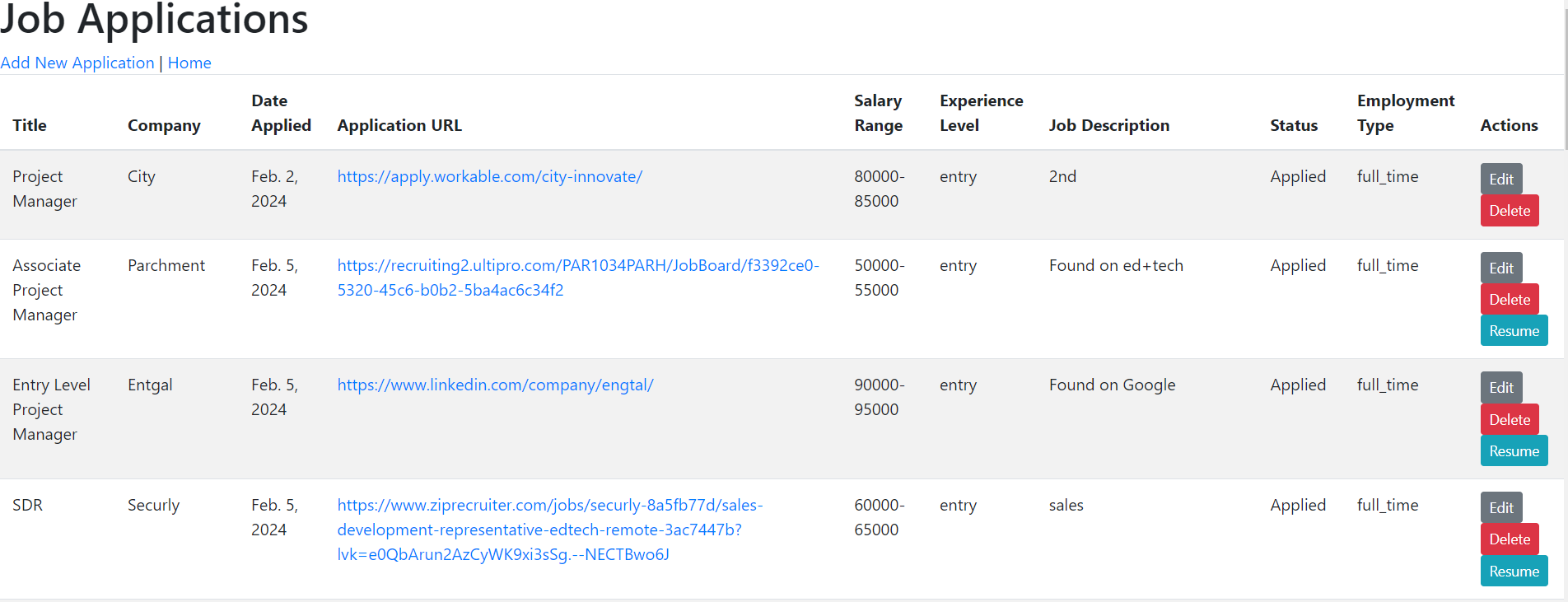The image size is (1568, 602).
Task: Delete the City Project Manager application
Action: [x=1509, y=211]
